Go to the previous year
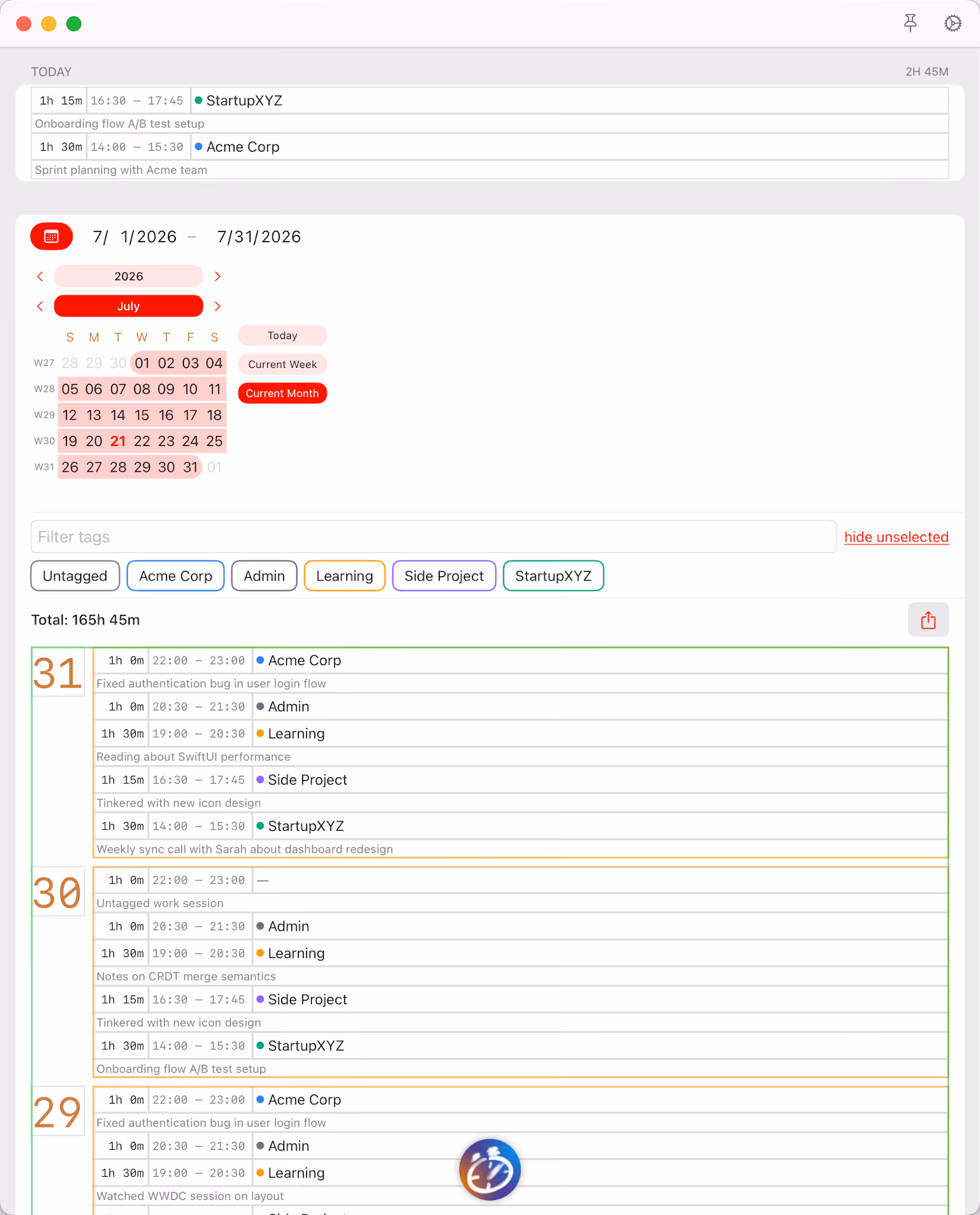This screenshot has height=1215, width=980. [x=40, y=277]
